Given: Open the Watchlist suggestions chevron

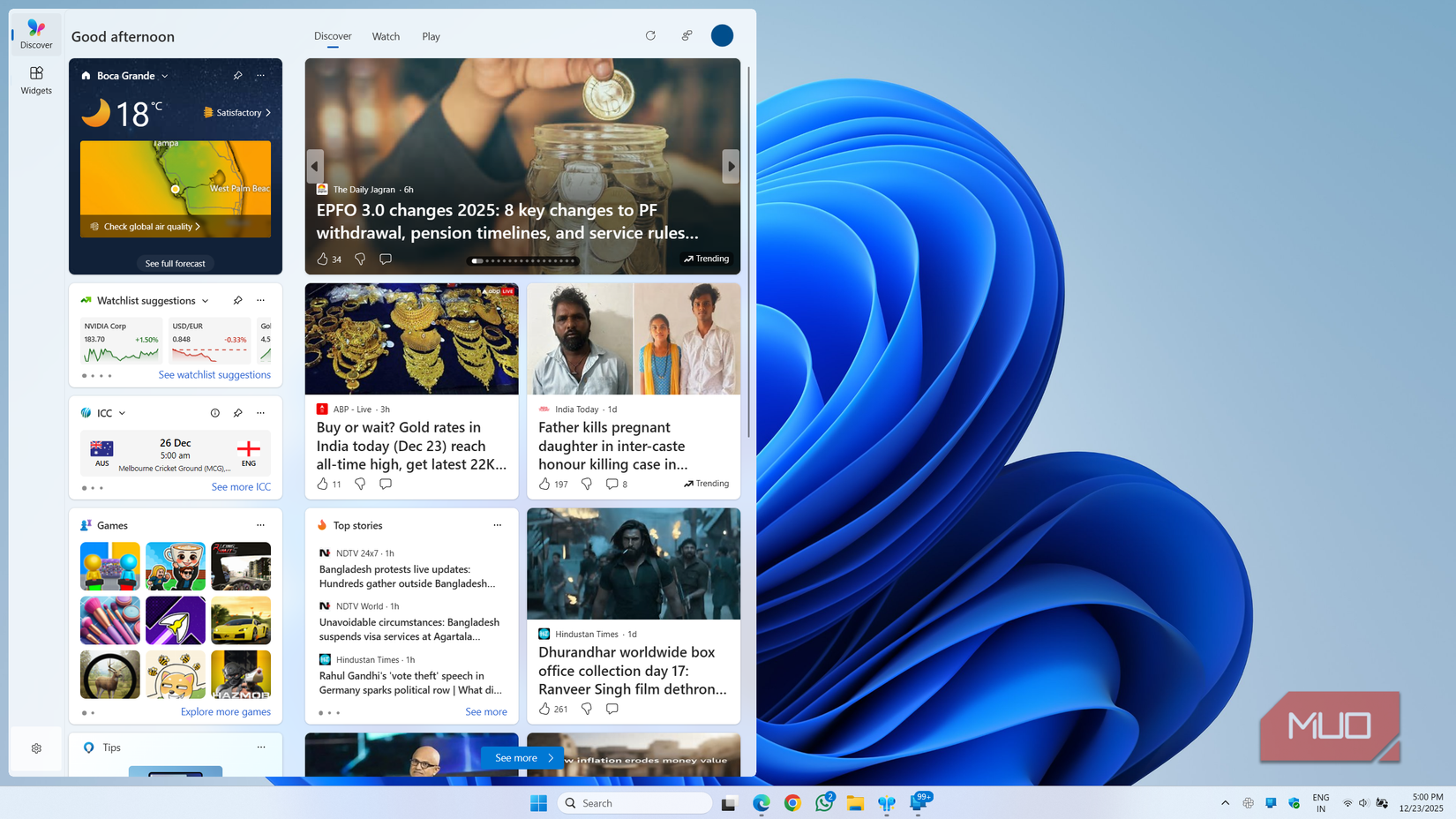Looking at the screenshot, I should 205,300.
